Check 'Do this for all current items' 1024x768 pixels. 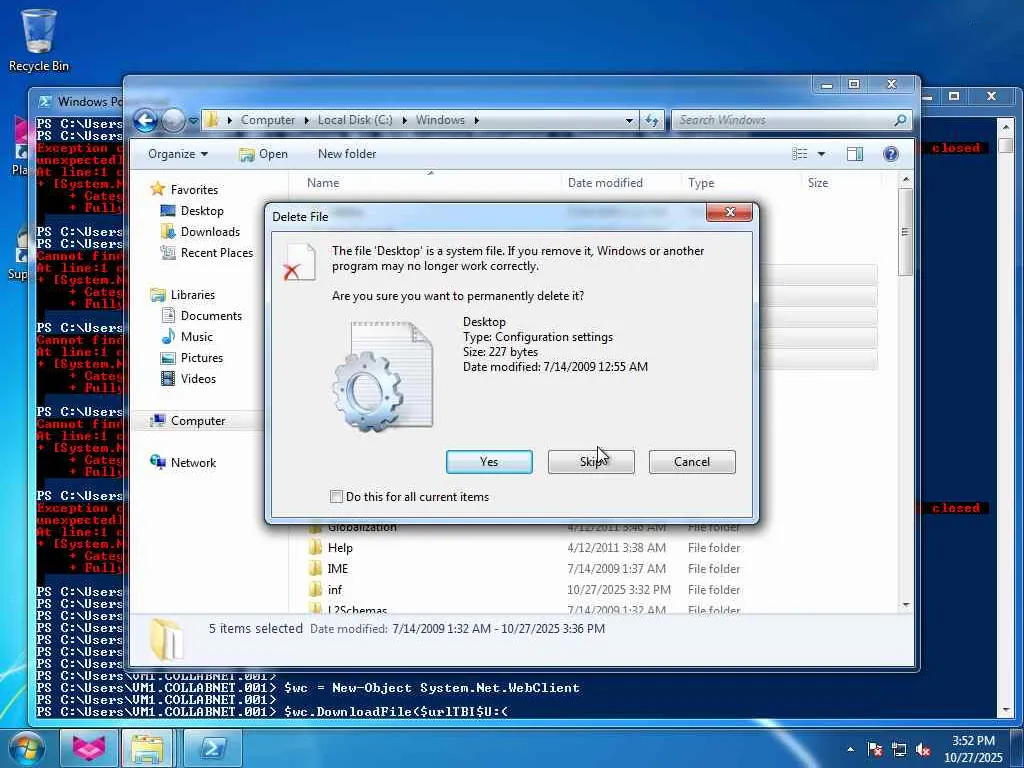pyautogui.click(x=336, y=496)
